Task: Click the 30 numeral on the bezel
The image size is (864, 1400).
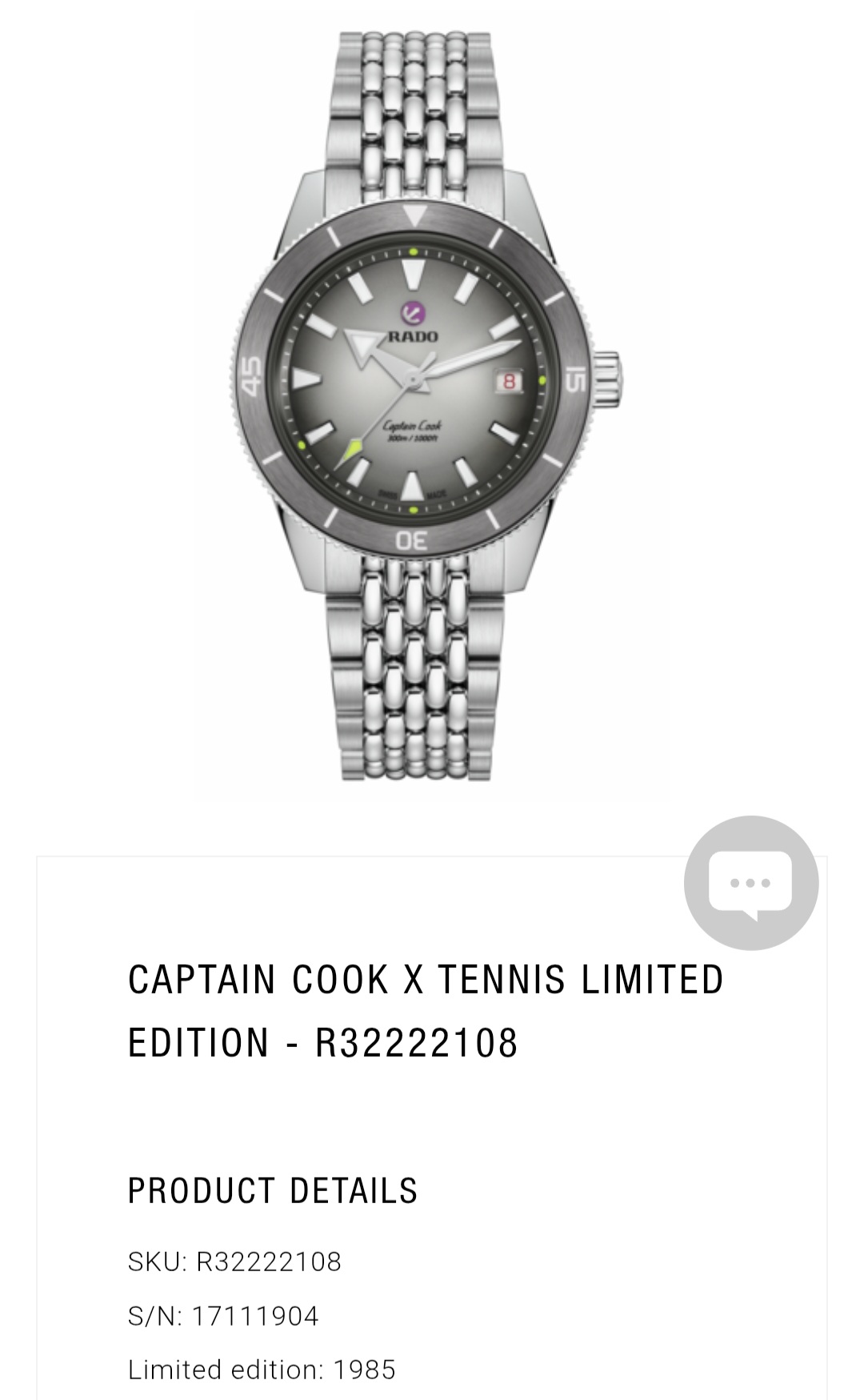Action: click(412, 541)
